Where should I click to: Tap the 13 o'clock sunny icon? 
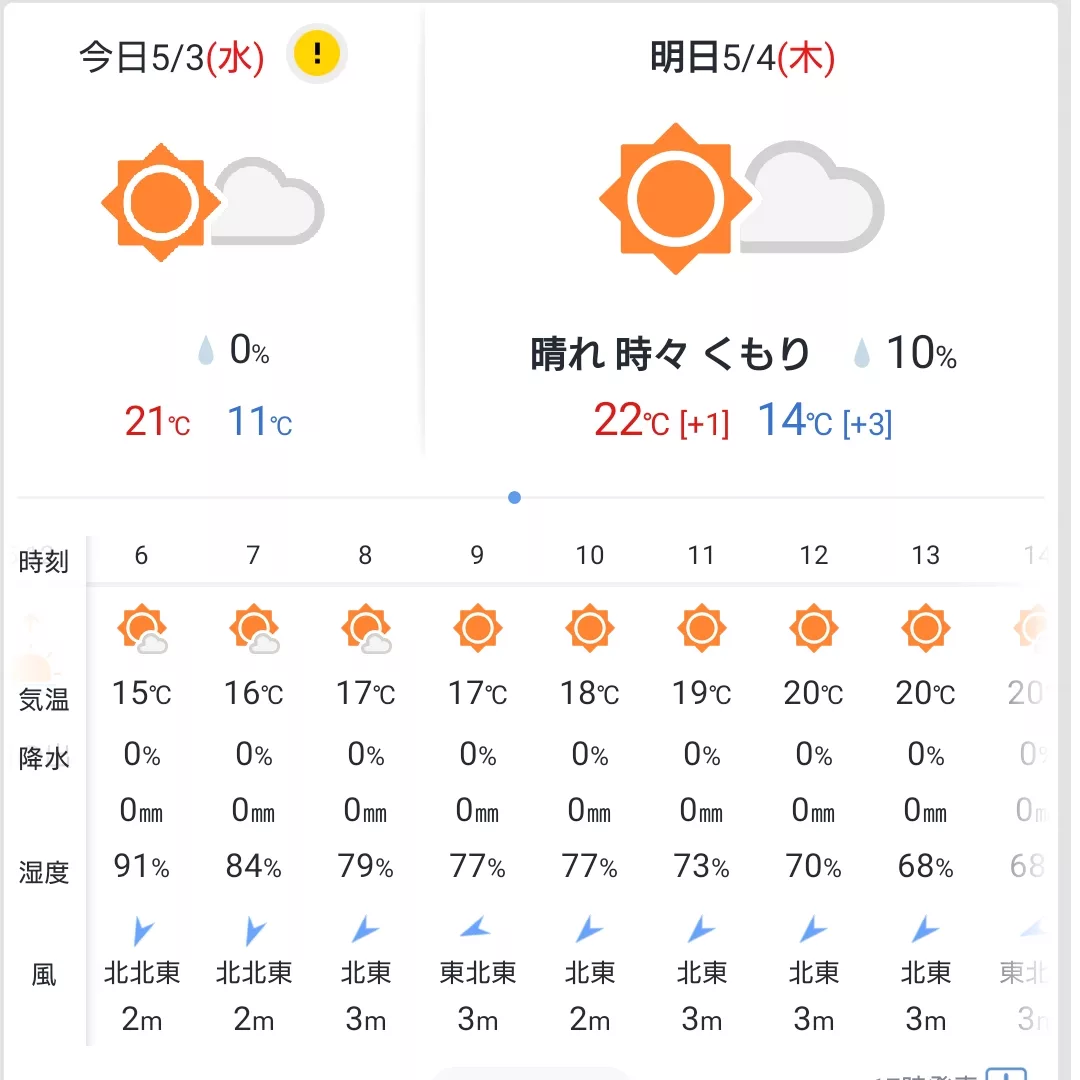pyautogui.click(x=925, y=629)
